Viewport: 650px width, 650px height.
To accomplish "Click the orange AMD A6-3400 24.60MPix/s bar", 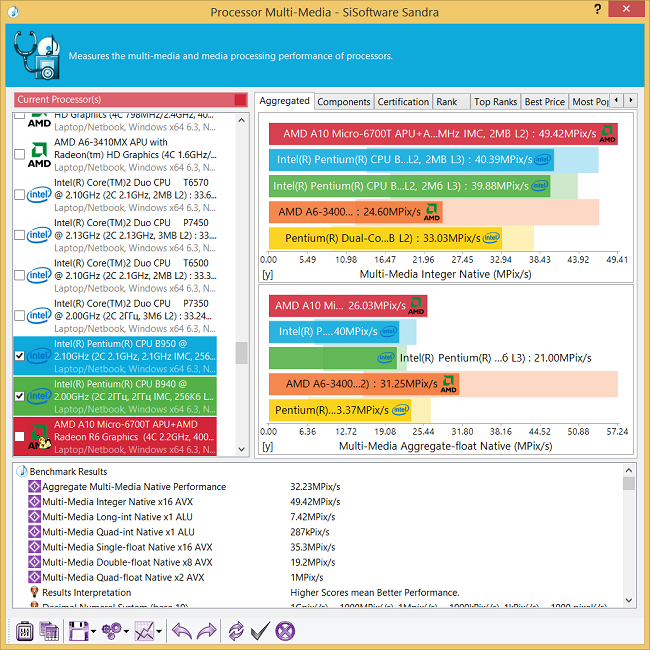I will pos(356,212).
